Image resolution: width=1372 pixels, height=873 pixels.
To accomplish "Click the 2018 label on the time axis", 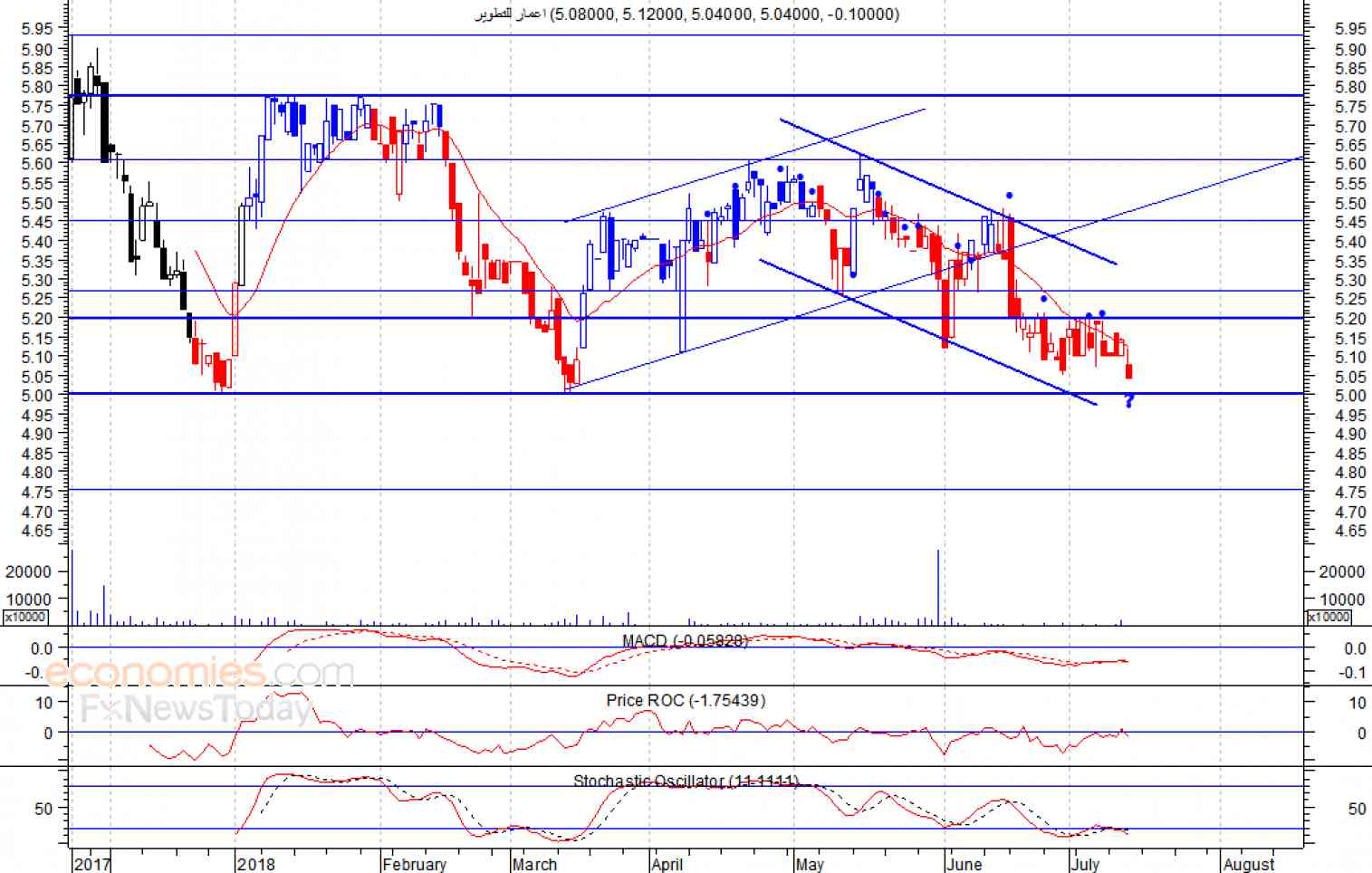I will 255,863.
